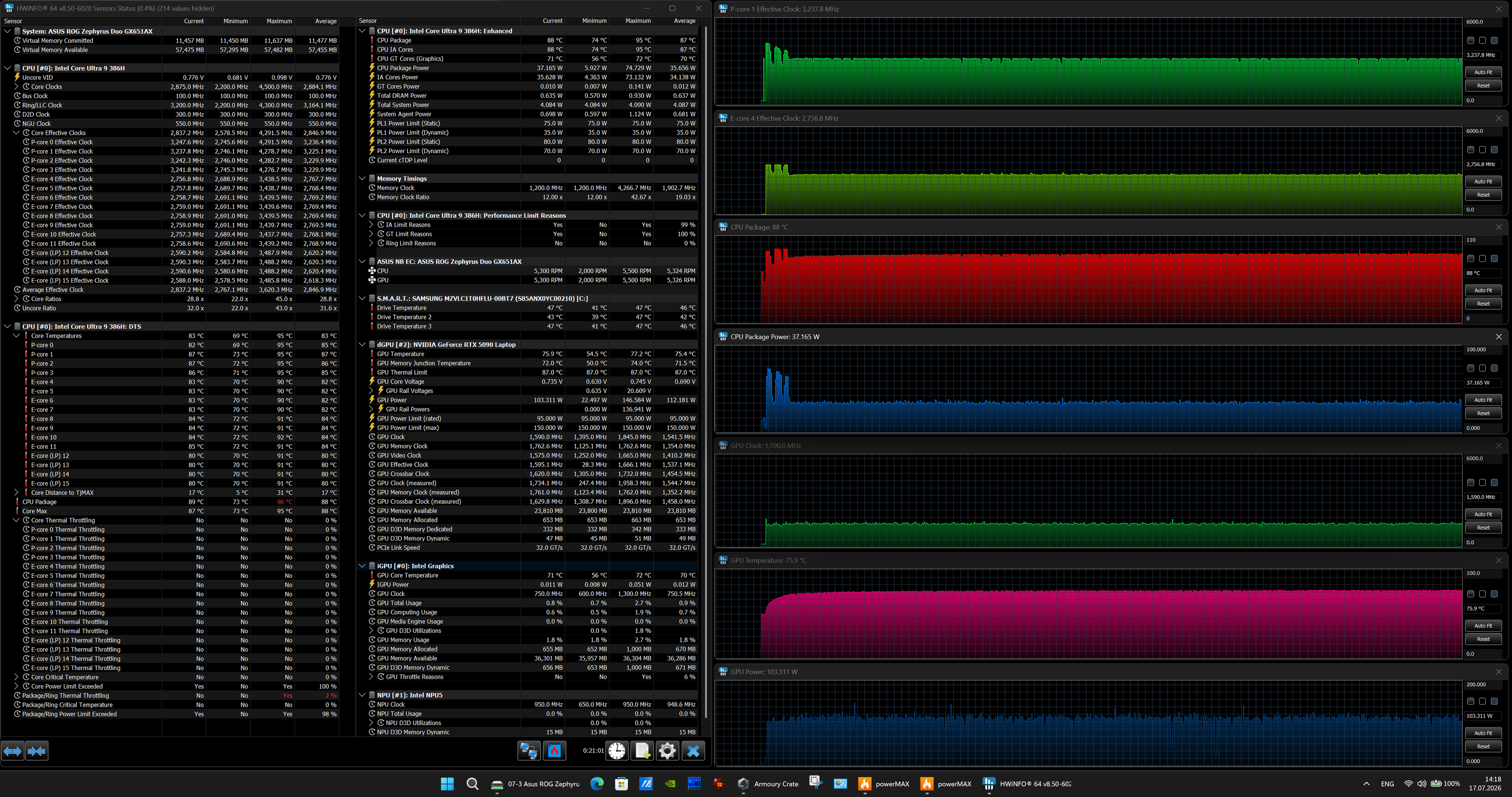This screenshot has height=797, width=1512.
Task: Expand the GPU Rail Voltages row
Action: [x=371, y=391]
